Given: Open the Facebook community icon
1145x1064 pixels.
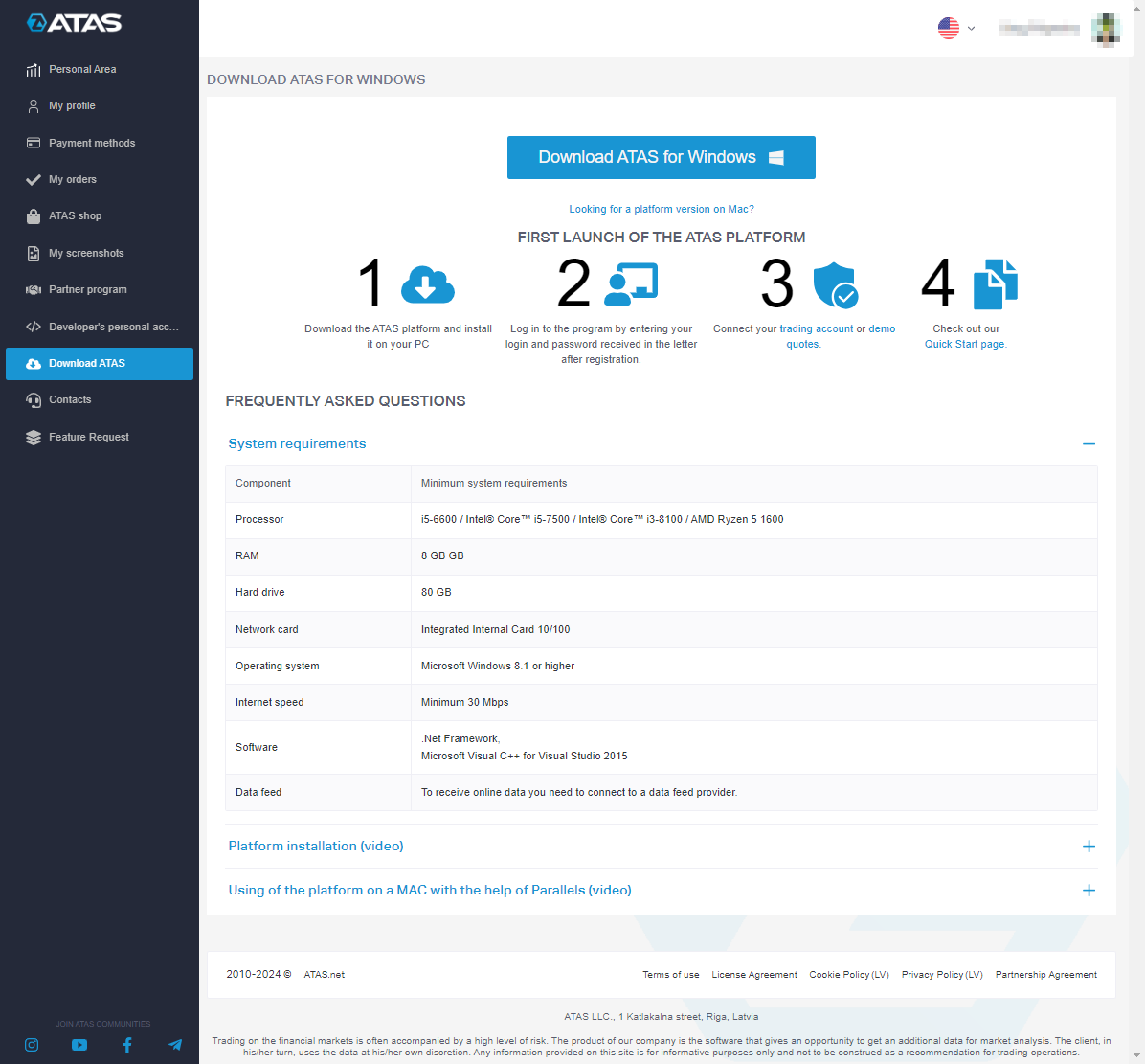Looking at the screenshot, I should coord(127,1045).
